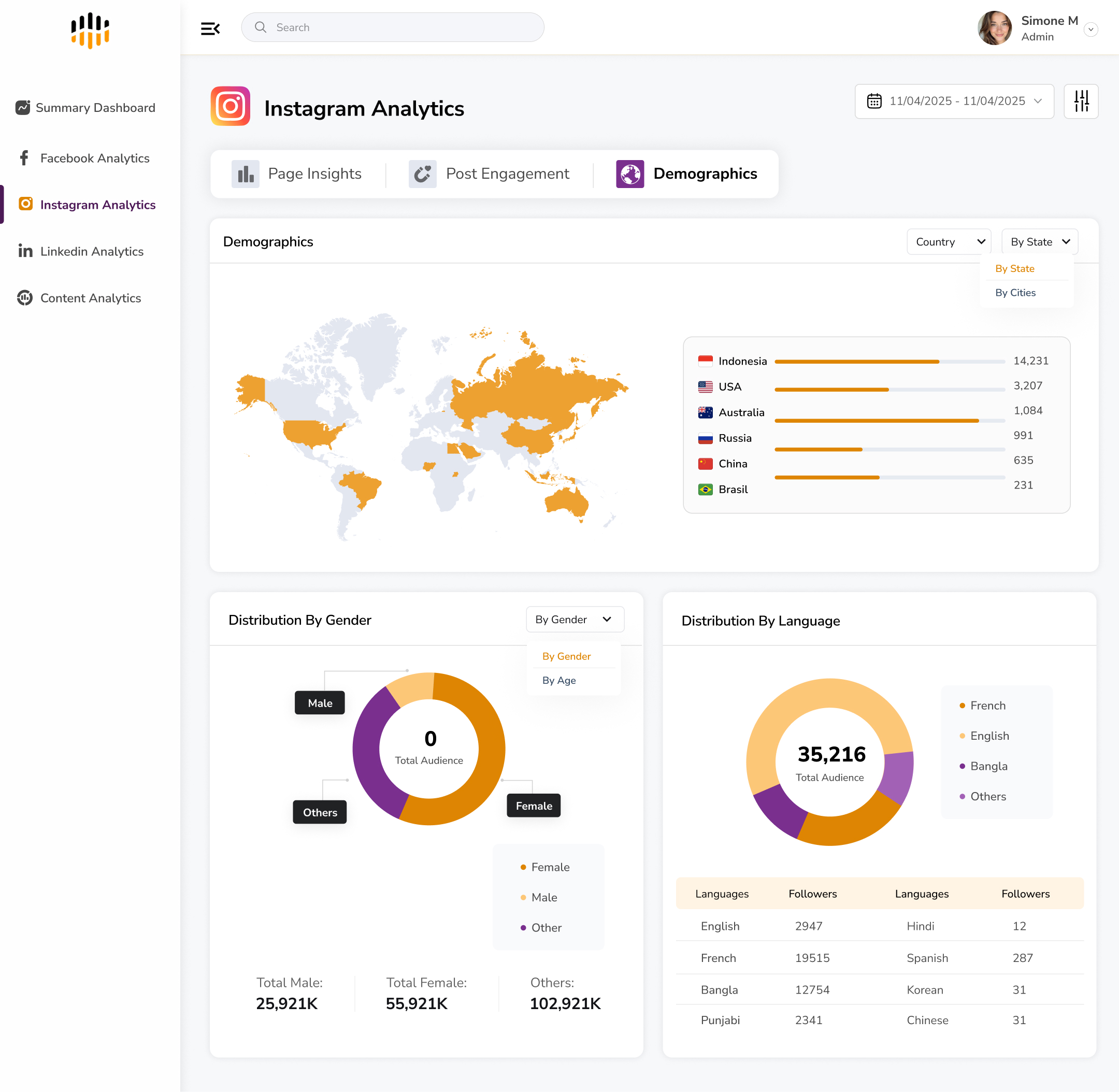Open filter settings sliders icon

click(x=1081, y=101)
